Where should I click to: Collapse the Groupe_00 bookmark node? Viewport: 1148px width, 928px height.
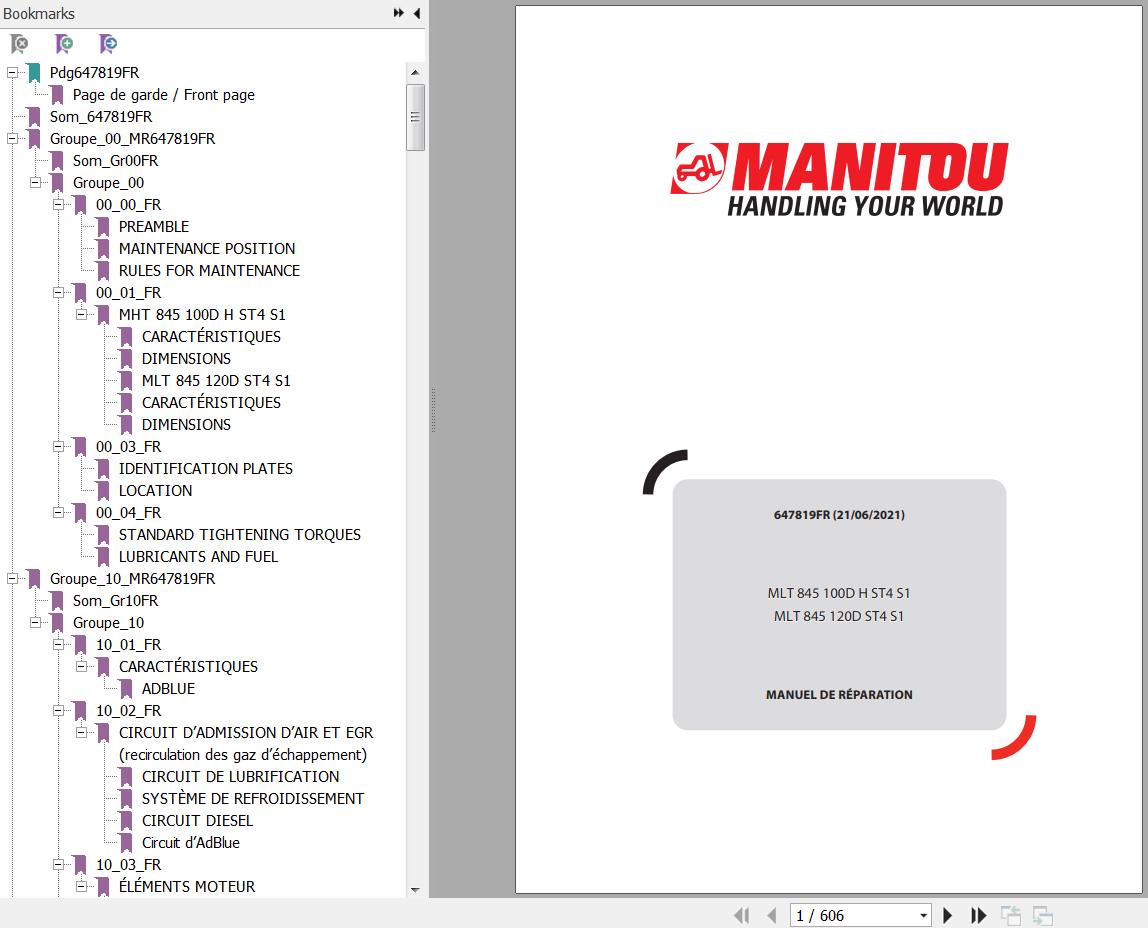tap(35, 182)
